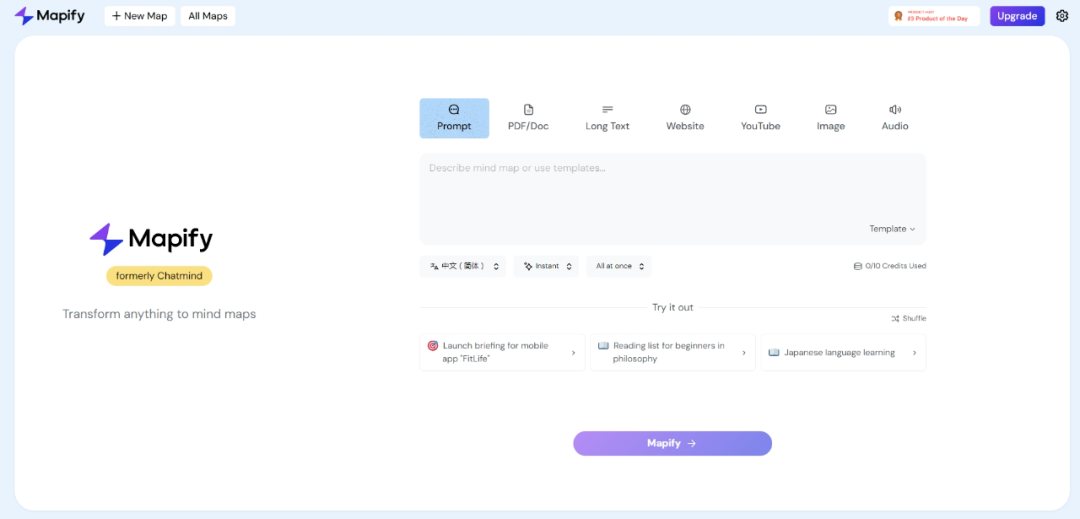1080x519 pixels.
Task: Open the Template dropdown
Action: (x=892, y=229)
